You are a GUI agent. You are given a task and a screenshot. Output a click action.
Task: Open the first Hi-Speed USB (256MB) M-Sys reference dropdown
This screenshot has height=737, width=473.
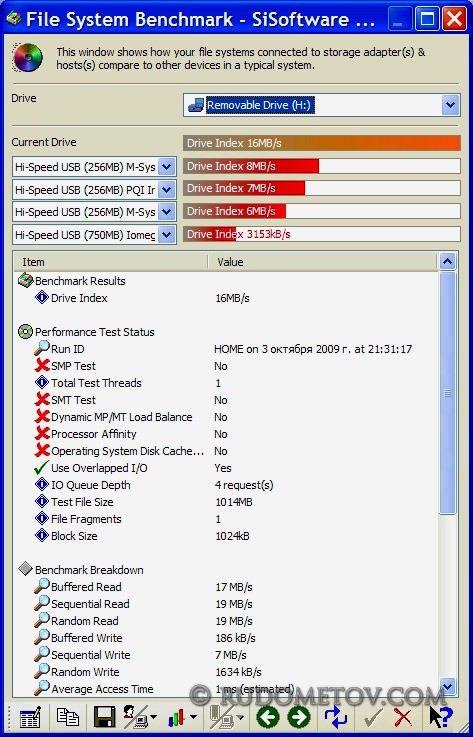click(x=167, y=166)
